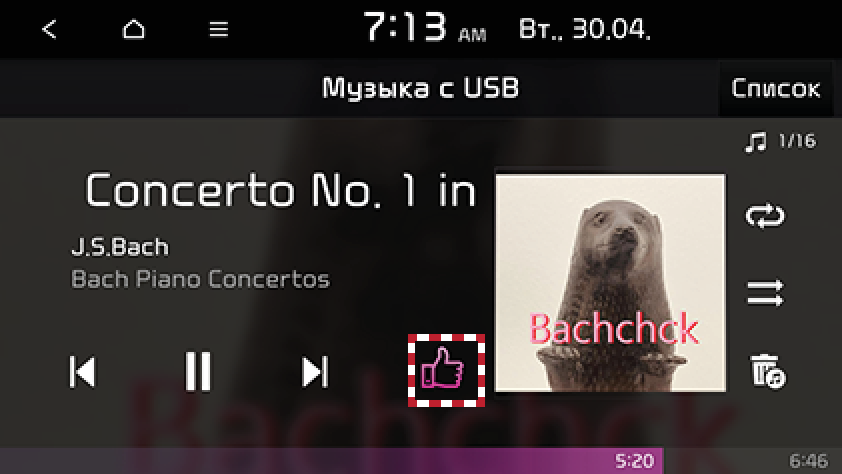Go back using the top-left arrow
Image resolution: width=842 pixels, height=474 pixels.
49,29
